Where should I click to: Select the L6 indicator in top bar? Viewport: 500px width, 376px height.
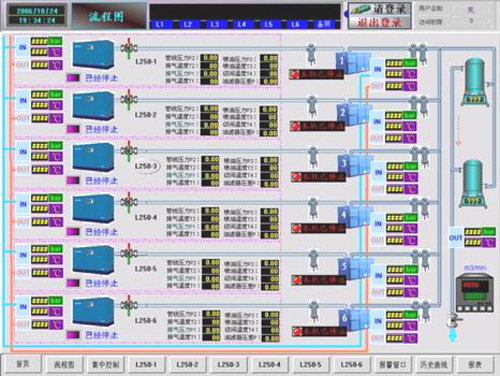295,24
